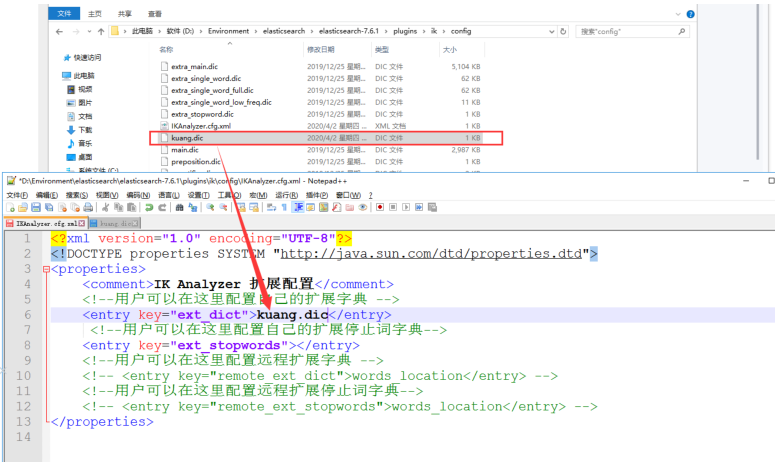Click the Cut scissors icon
Image resolution: width=779 pixels, height=462 pixels.
tap(105, 207)
